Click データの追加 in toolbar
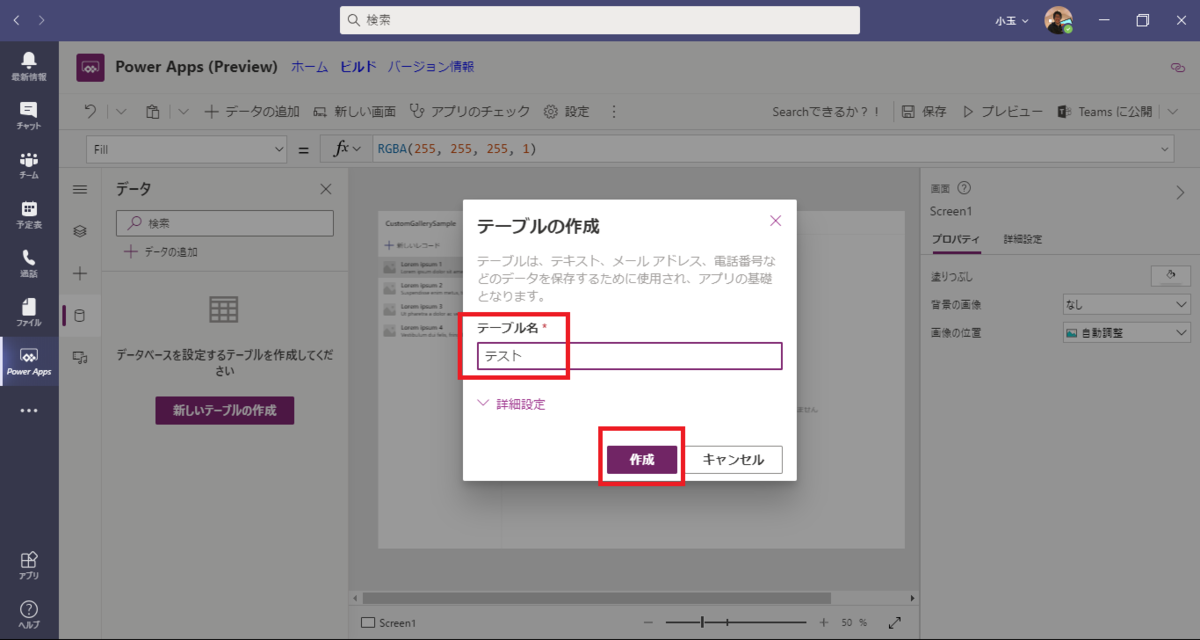The height and width of the screenshot is (640, 1200). [x=252, y=111]
